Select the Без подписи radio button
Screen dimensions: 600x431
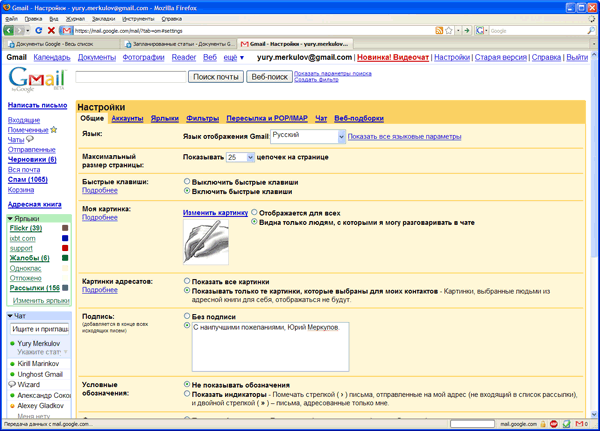point(187,316)
